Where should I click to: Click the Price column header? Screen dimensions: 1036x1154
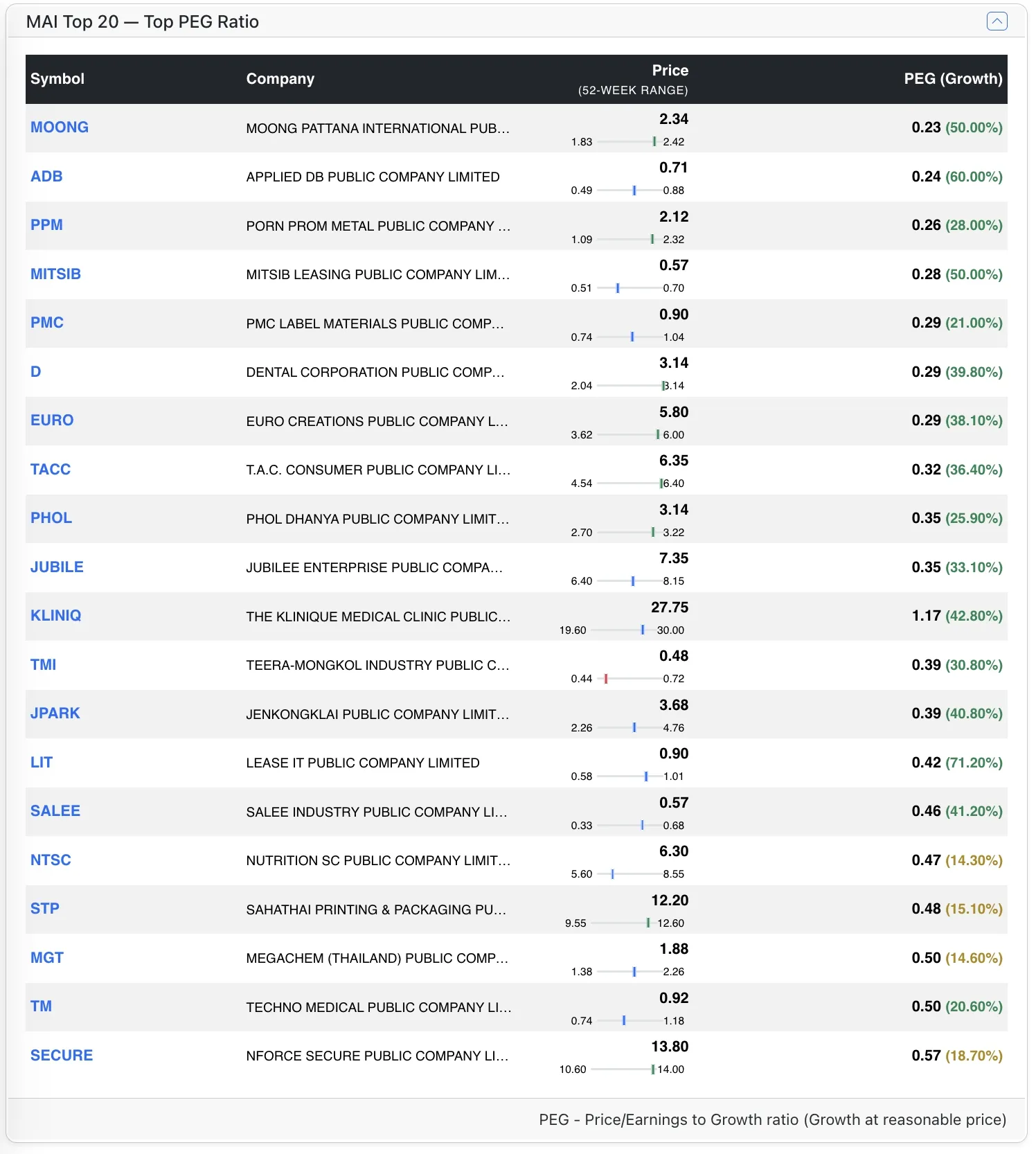pyautogui.click(x=670, y=71)
